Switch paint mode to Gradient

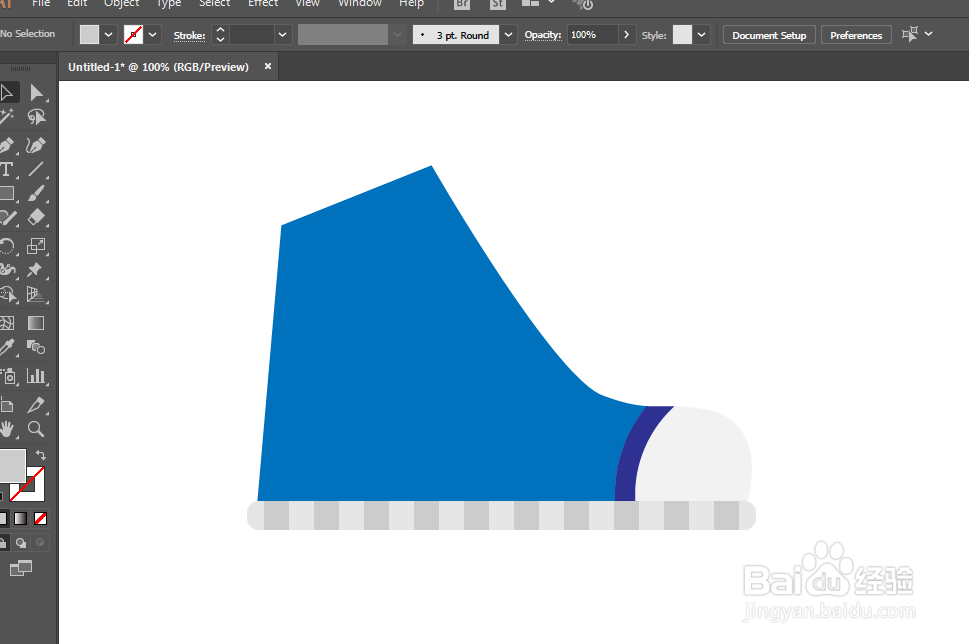(x=21, y=519)
